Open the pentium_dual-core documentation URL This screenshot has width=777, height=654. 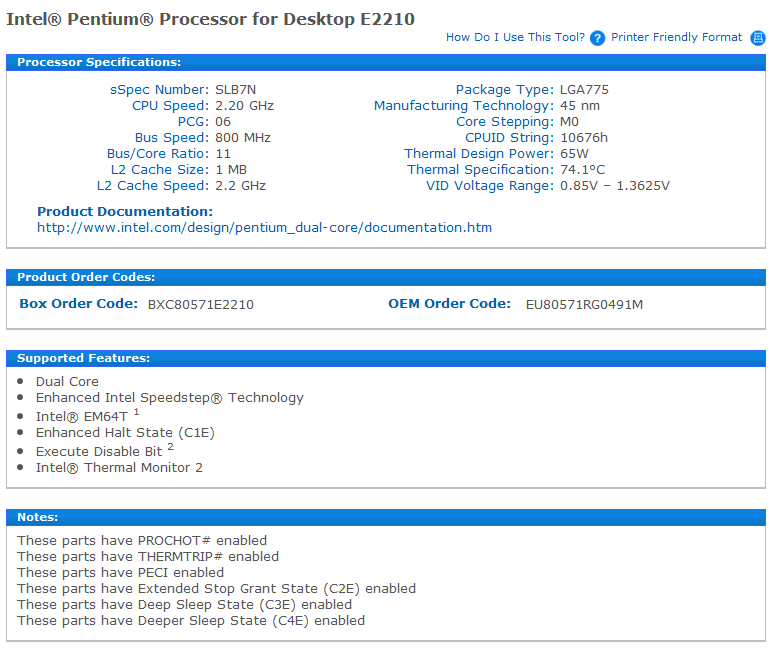pos(265,228)
